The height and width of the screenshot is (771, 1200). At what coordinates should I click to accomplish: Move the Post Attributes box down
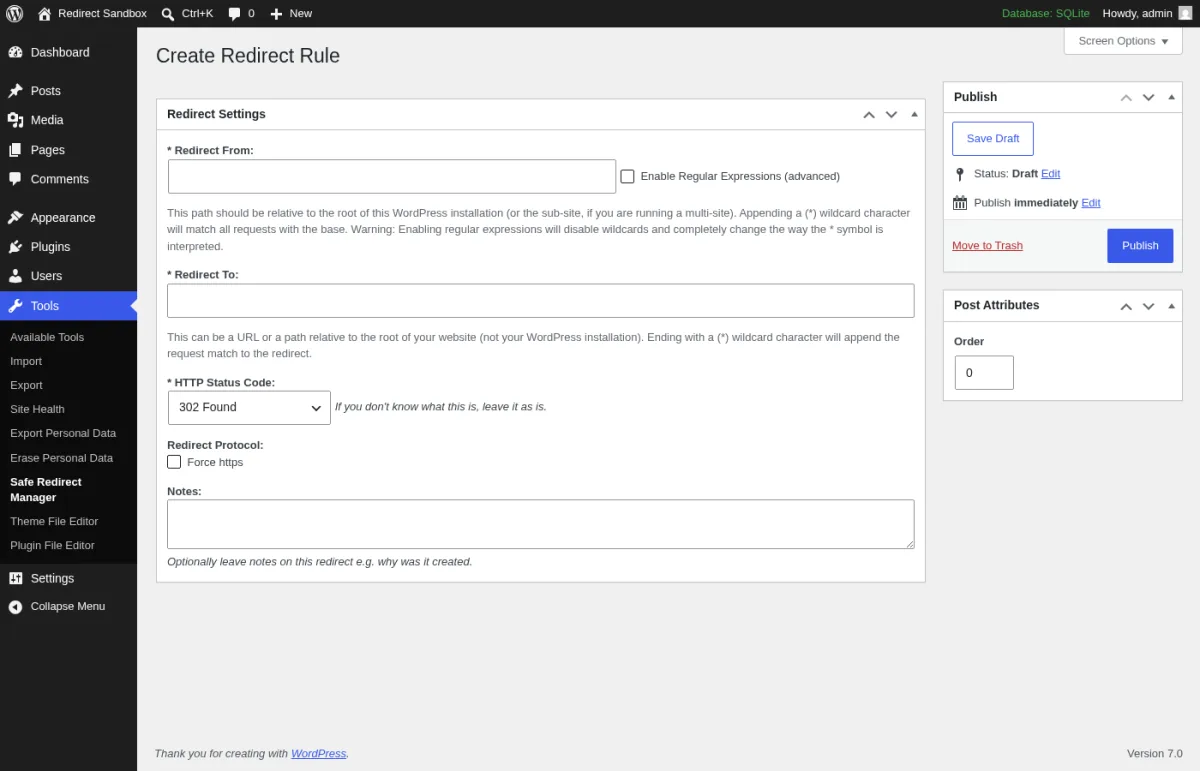(x=1148, y=306)
